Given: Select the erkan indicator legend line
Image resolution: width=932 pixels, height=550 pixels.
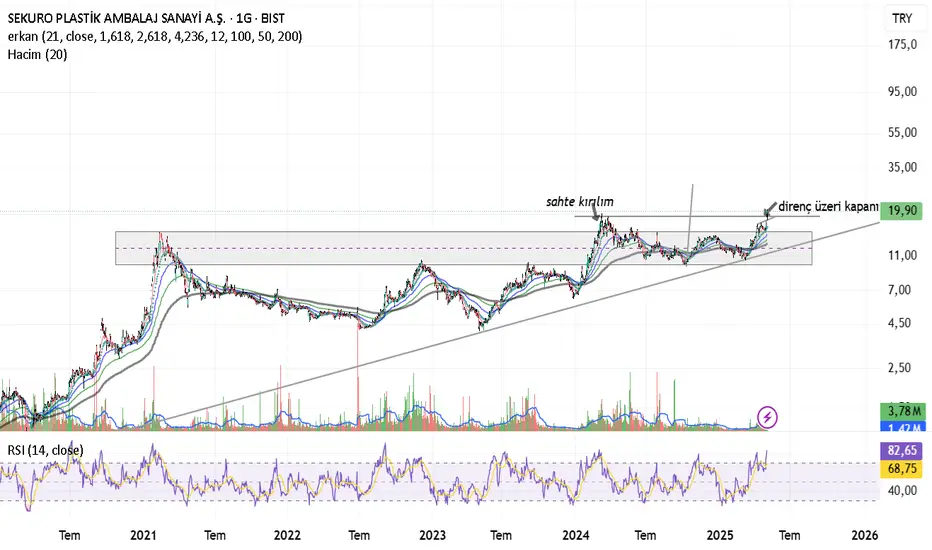Looking at the screenshot, I should 155,36.
